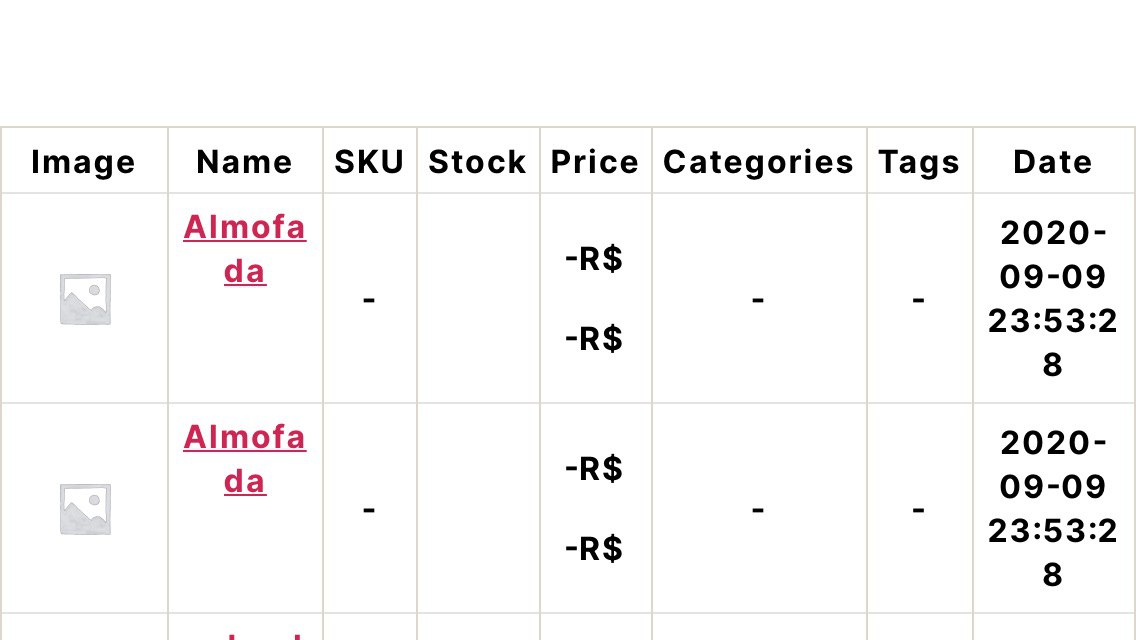
Task: Click the Price column header
Action: click(595, 162)
